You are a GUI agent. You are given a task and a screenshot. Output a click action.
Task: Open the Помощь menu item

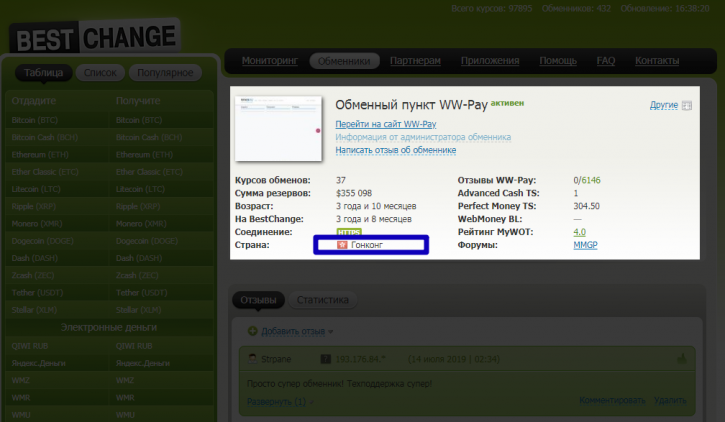558,61
